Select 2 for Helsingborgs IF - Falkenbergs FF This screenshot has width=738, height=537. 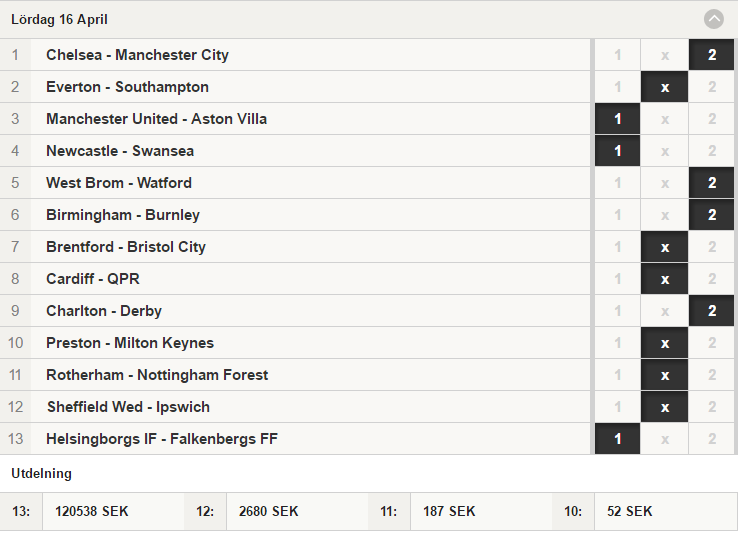click(712, 439)
